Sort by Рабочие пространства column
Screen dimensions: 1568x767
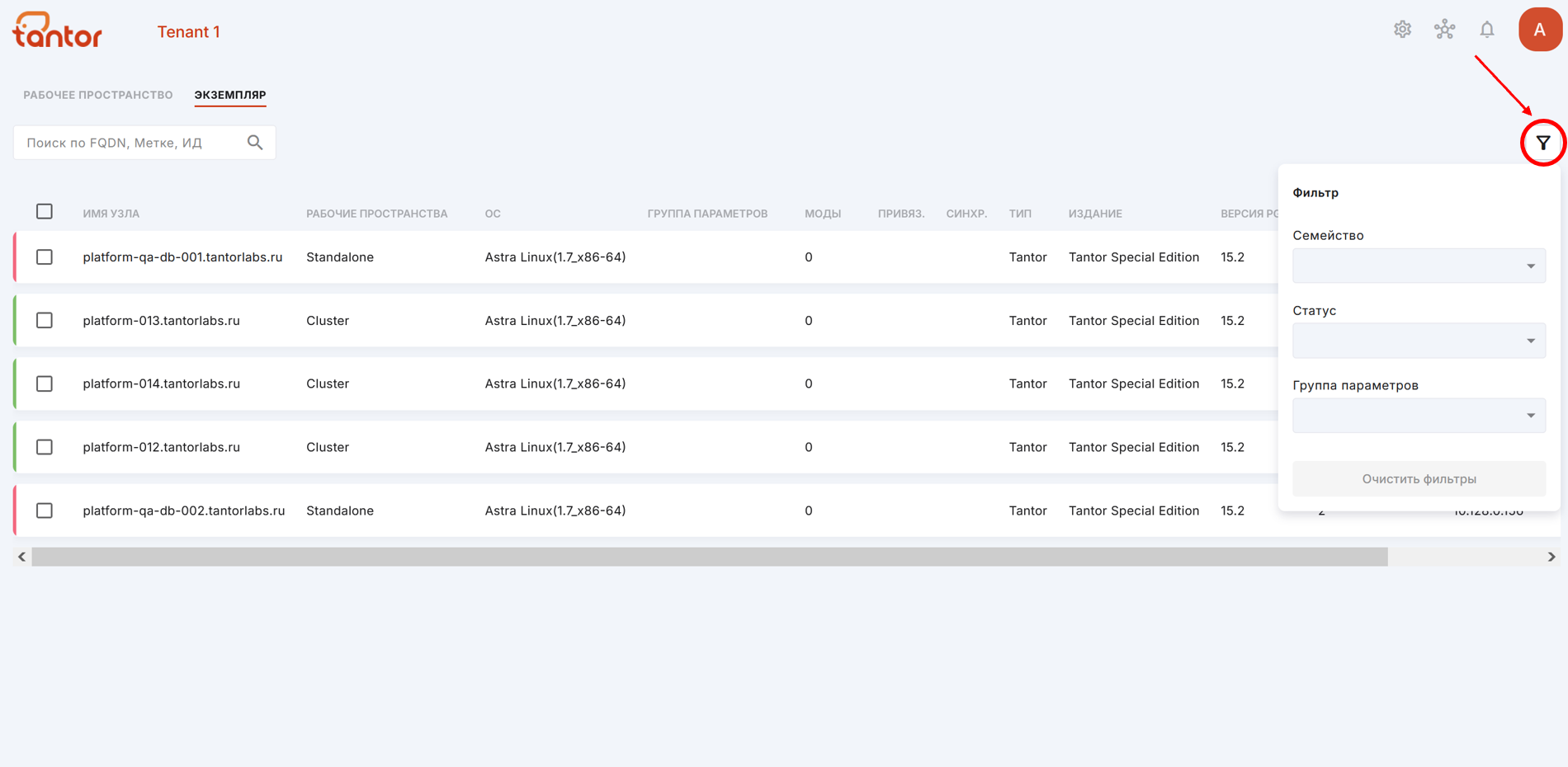(377, 214)
